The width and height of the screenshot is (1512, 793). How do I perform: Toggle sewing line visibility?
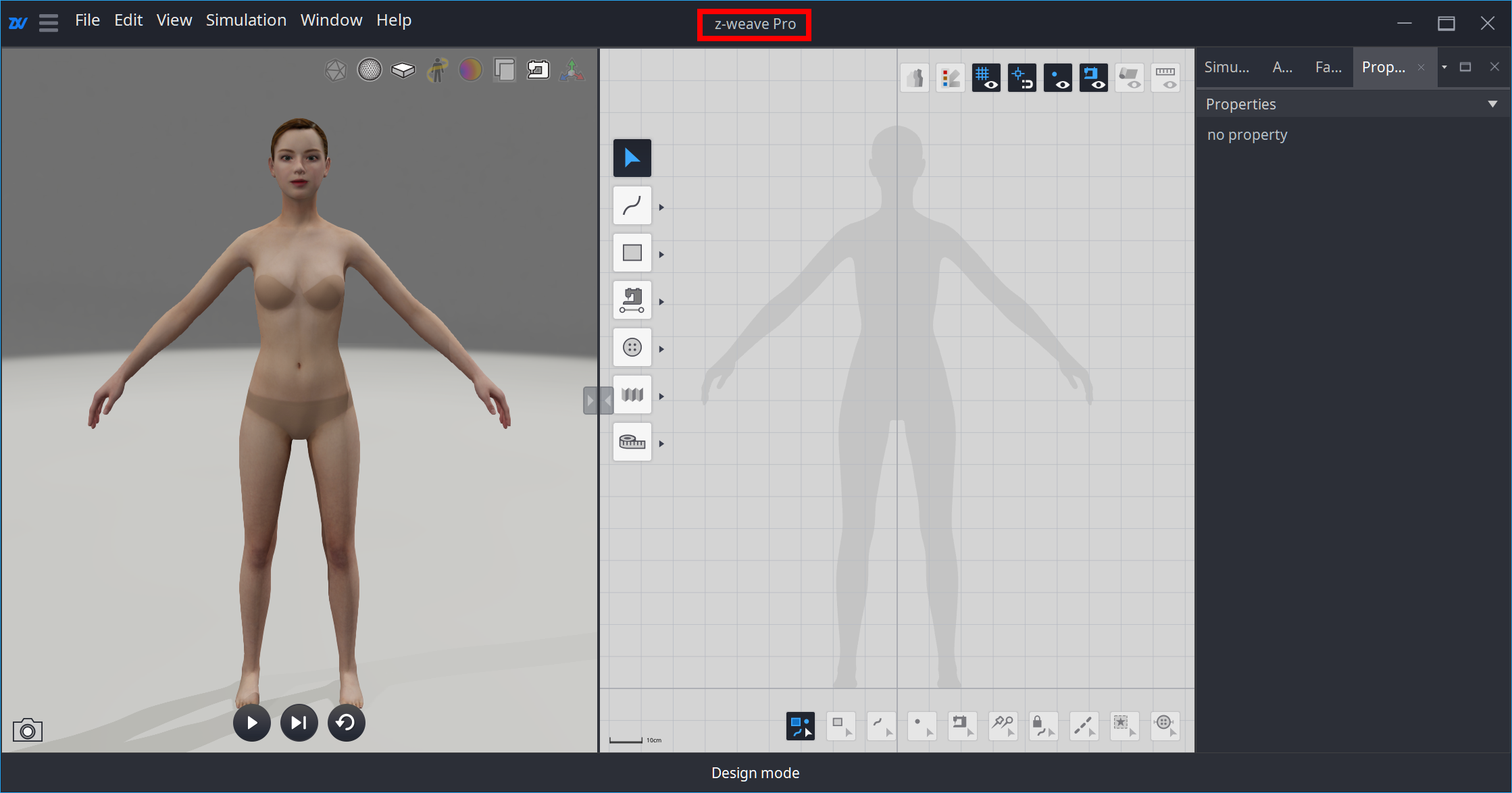(1094, 78)
